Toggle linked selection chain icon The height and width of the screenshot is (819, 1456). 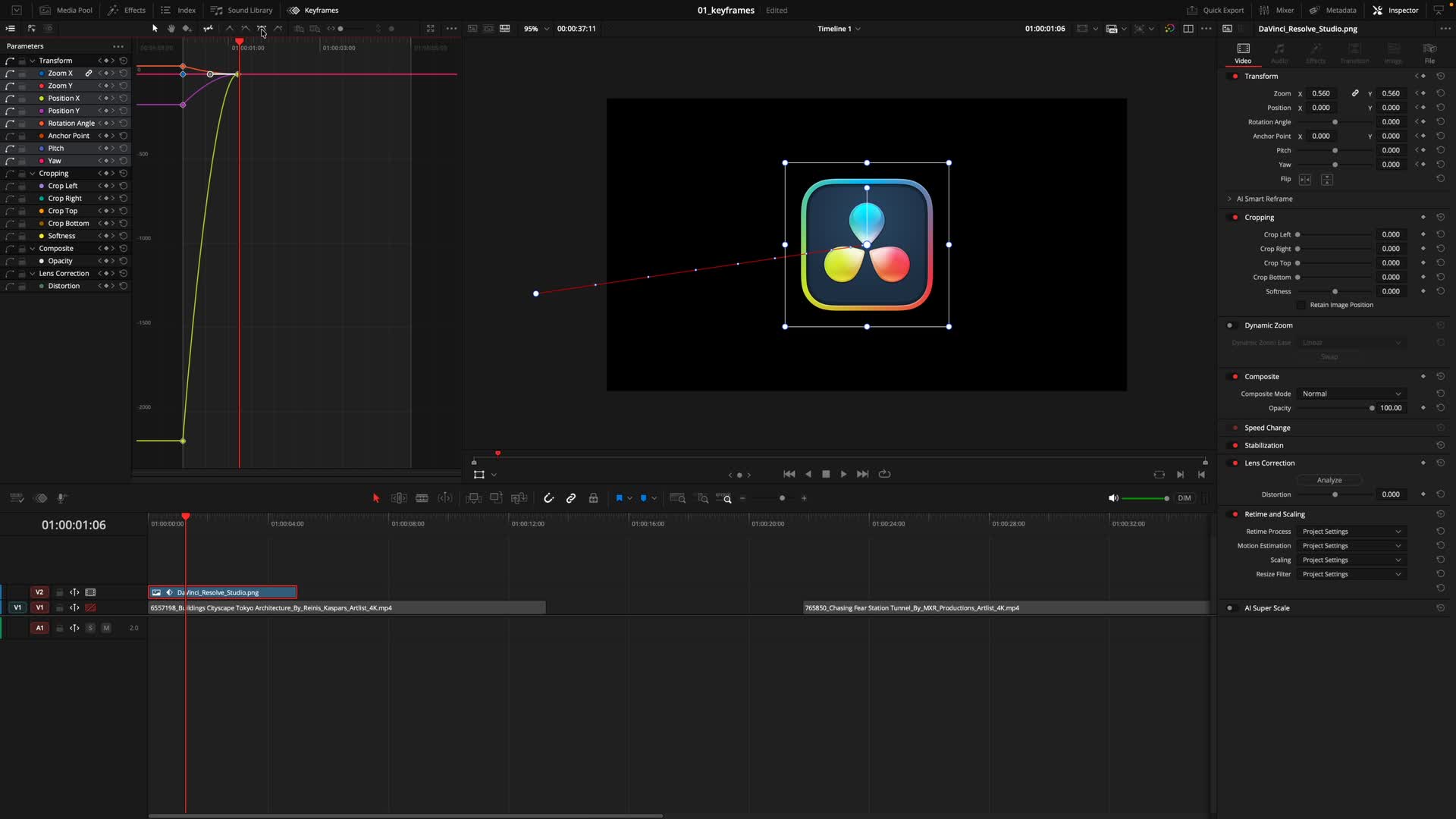[x=571, y=498]
